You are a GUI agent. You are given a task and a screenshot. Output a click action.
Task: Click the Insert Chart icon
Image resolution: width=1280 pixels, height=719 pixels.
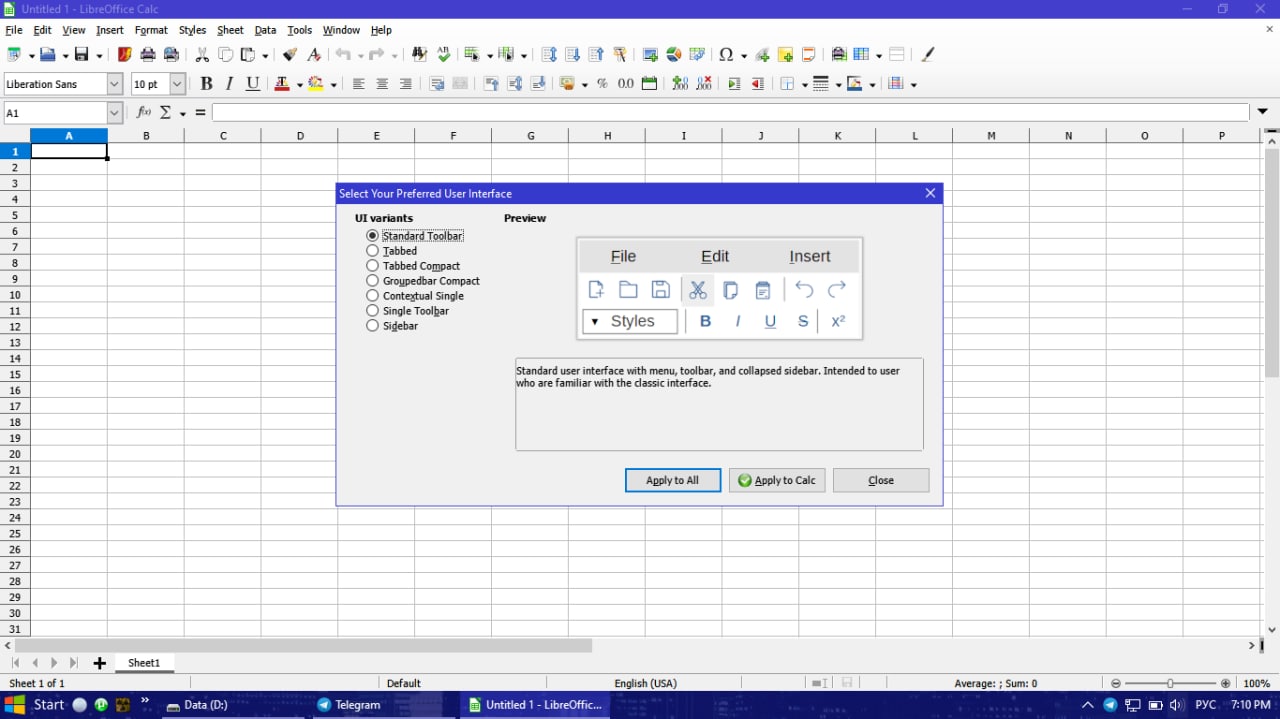pos(673,55)
